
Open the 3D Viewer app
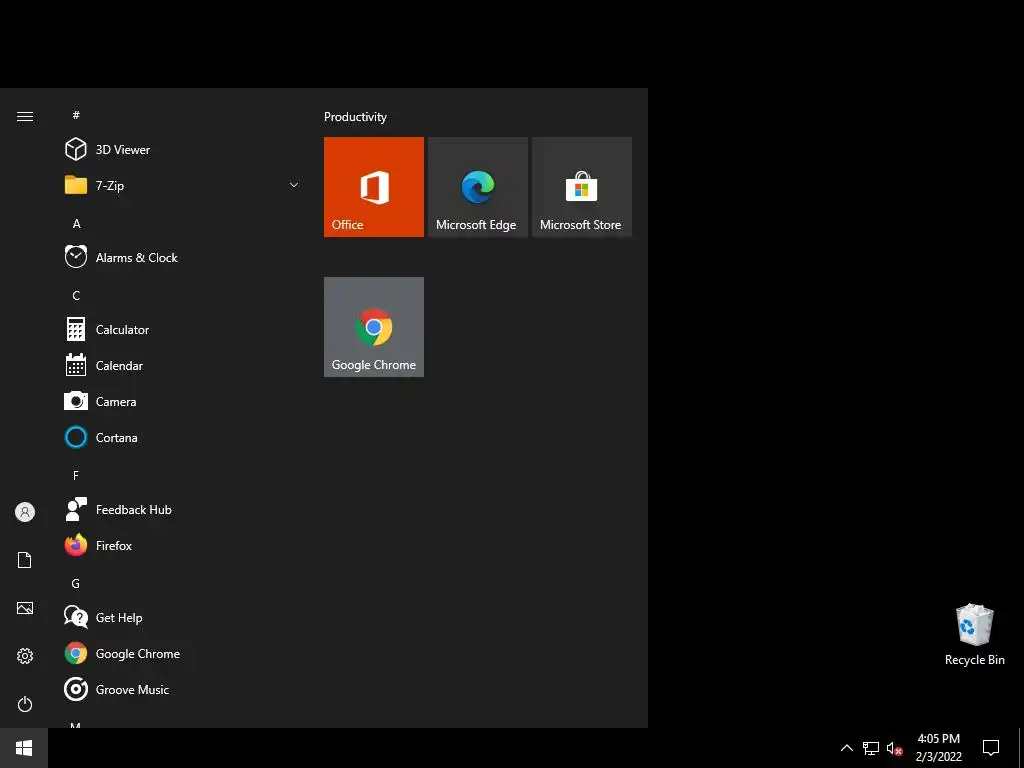coord(183,150)
